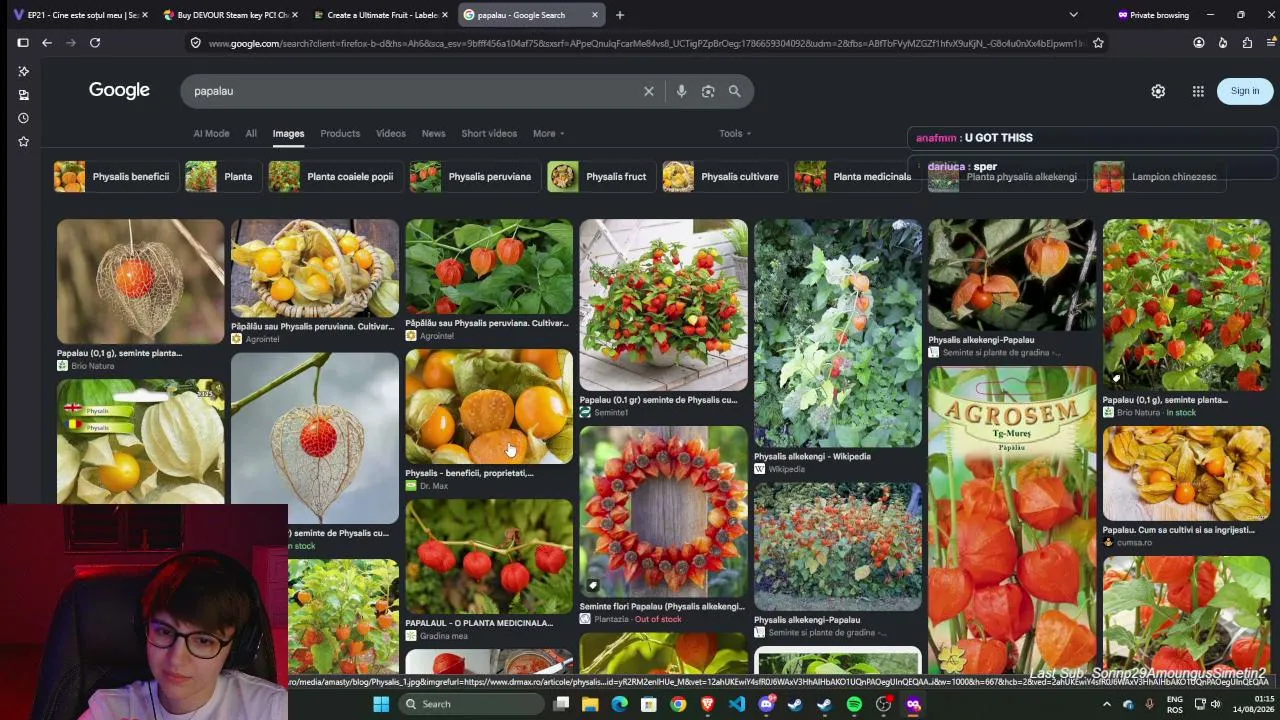Open a new browser tab

tap(620, 15)
